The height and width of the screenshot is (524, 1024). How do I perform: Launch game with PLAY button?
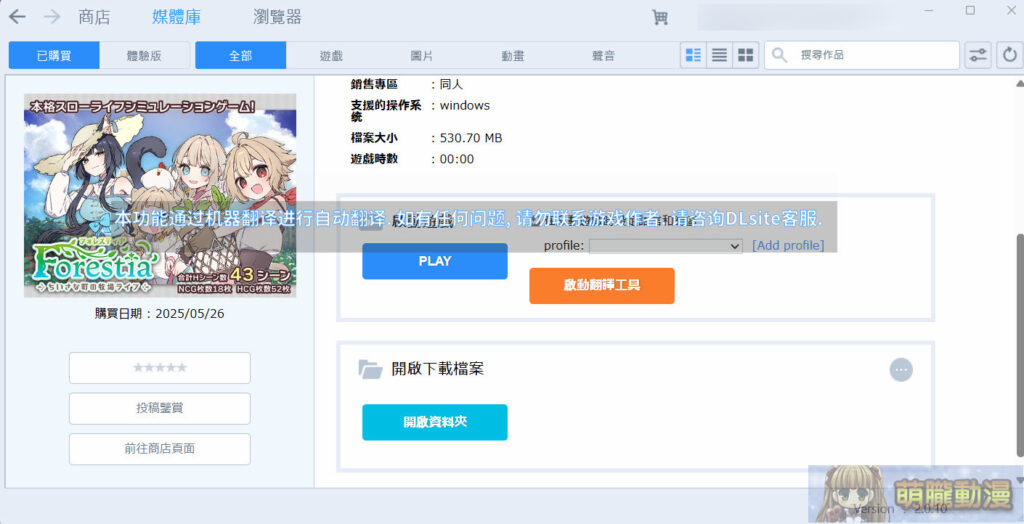tap(435, 261)
